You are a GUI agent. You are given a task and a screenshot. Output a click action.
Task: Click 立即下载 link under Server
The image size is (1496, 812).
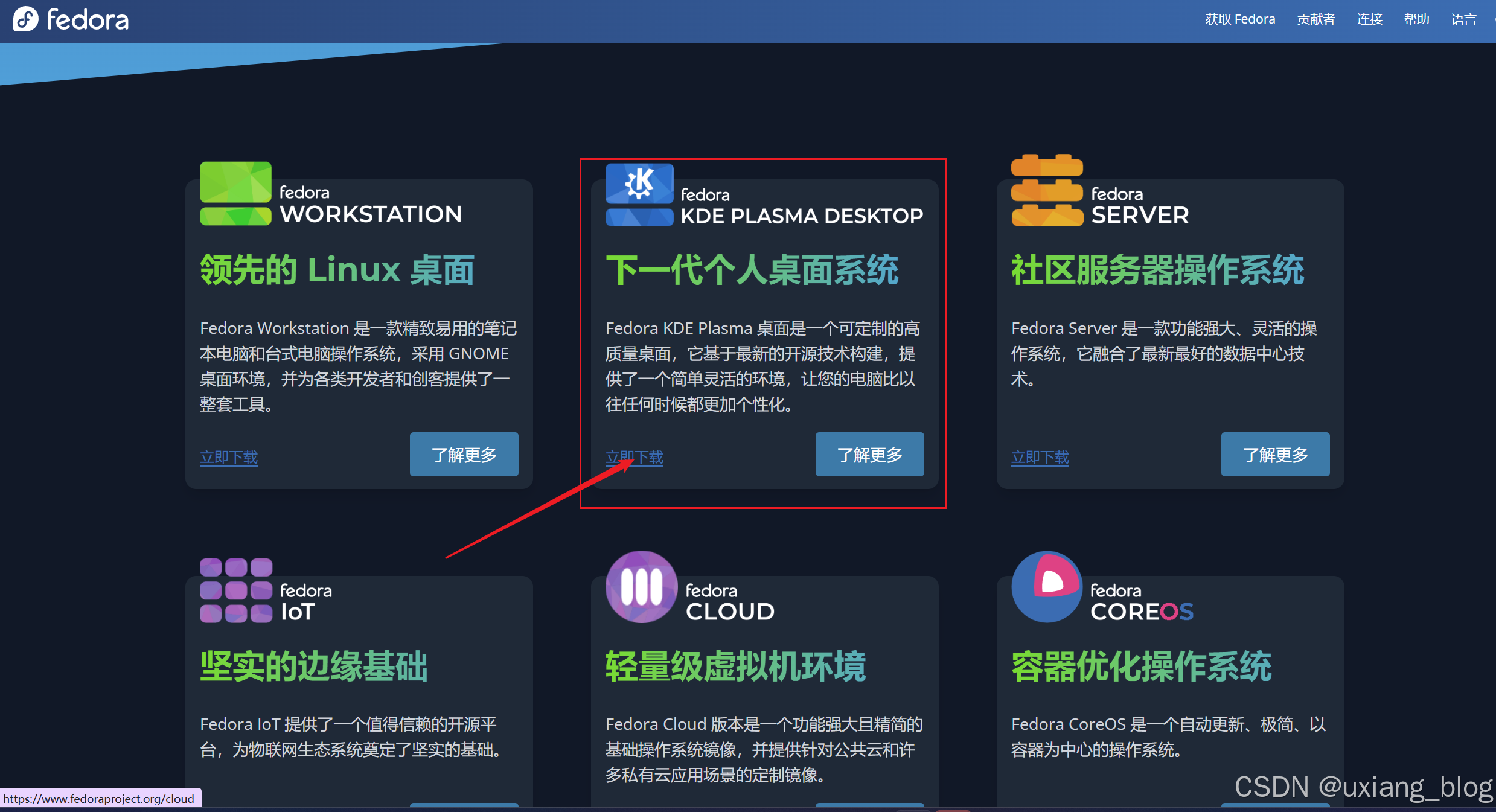pyautogui.click(x=1040, y=457)
